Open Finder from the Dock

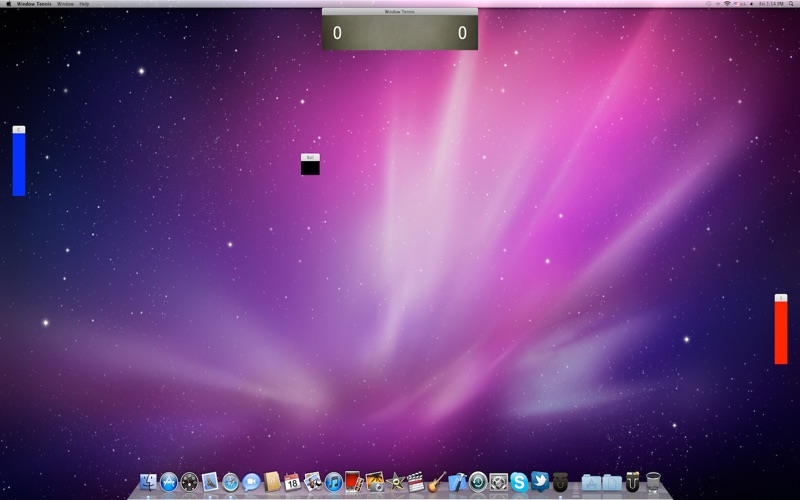click(x=148, y=482)
